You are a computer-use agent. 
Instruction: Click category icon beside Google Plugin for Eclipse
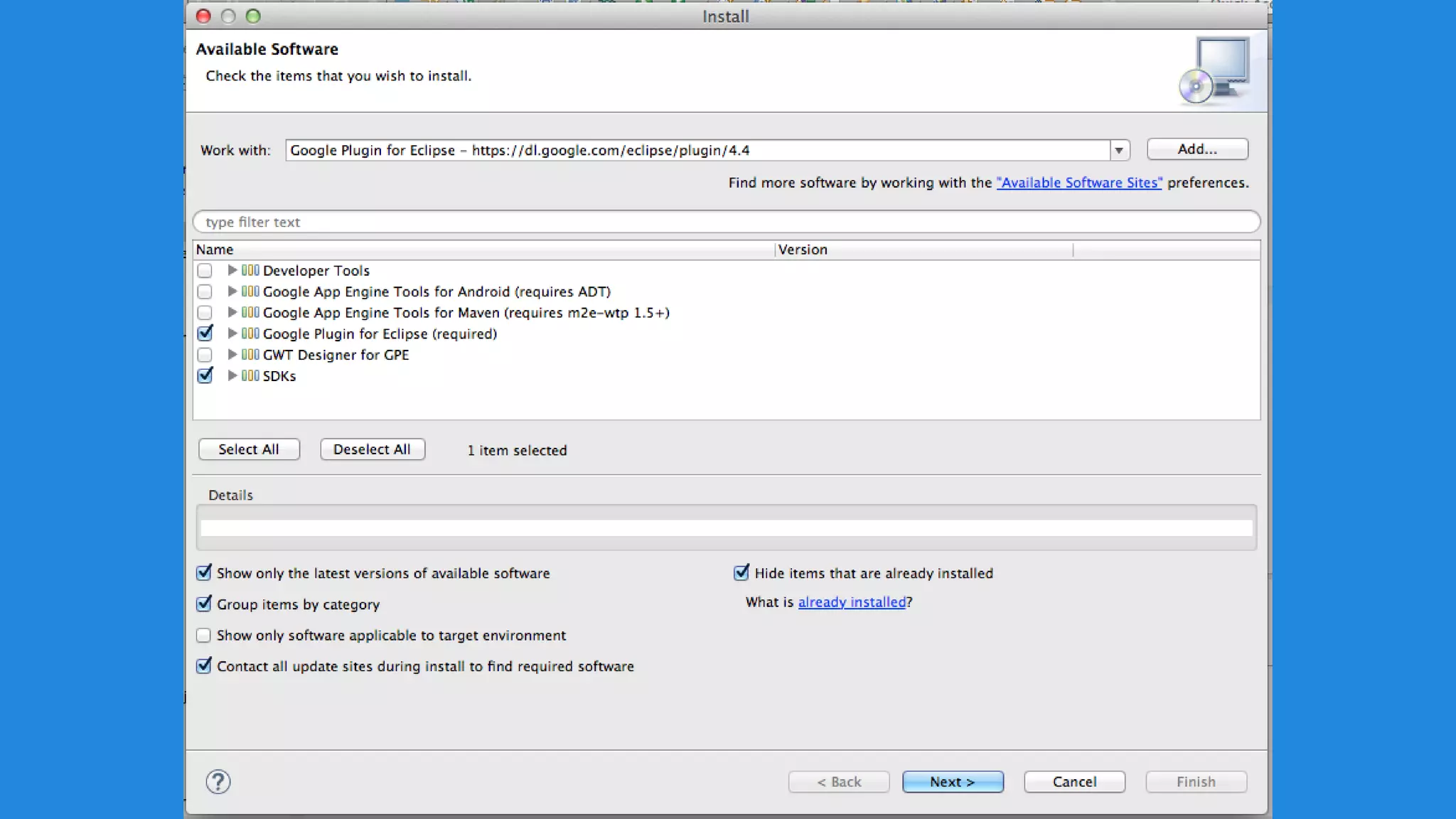click(250, 333)
